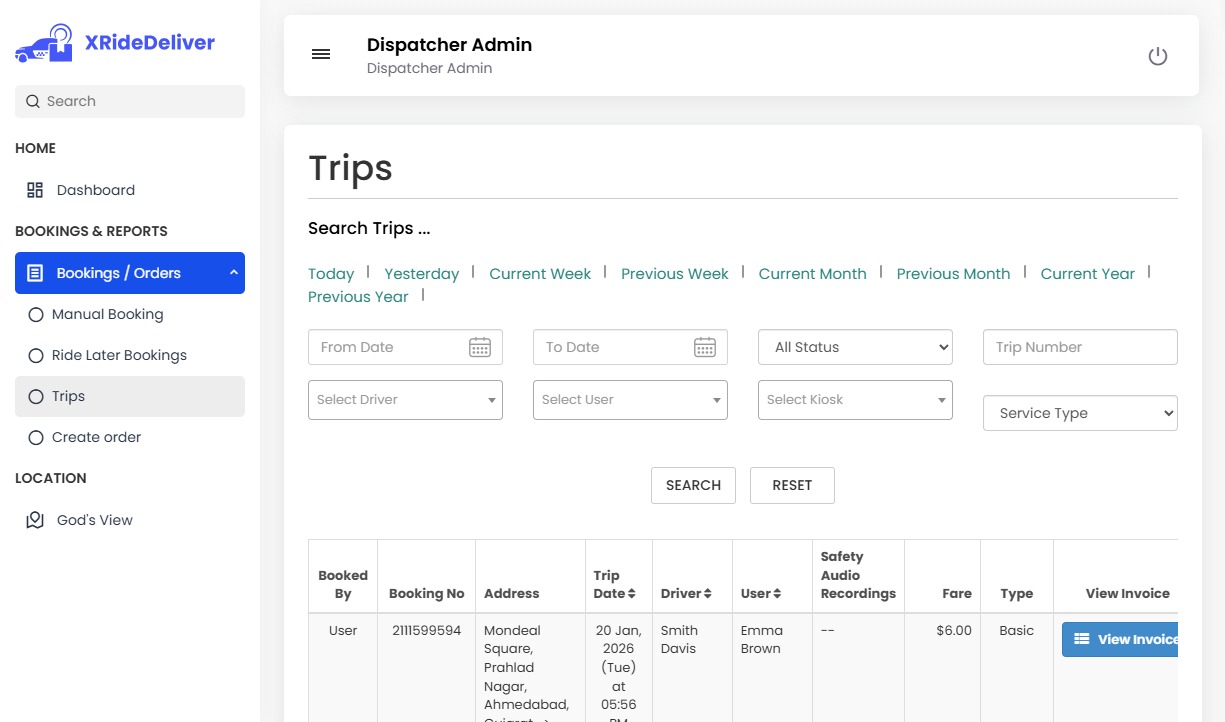Click the hamburger menu icon

point(321,55)
